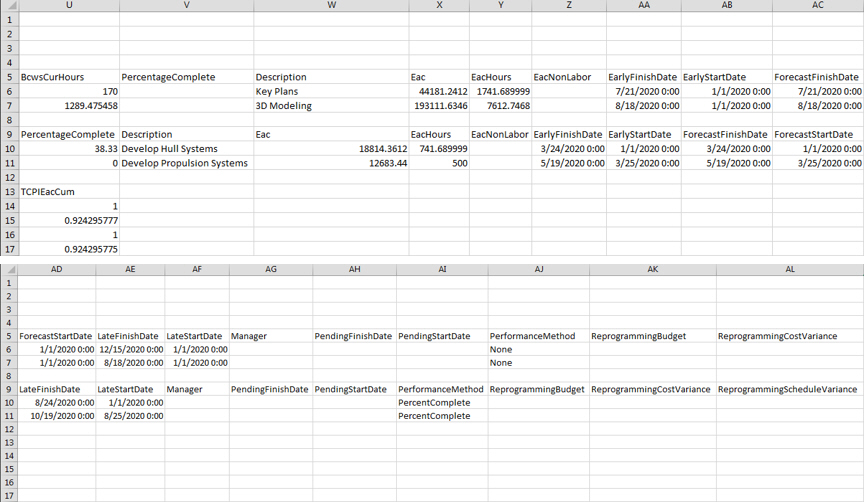Click the 12/15/2020 LateFinishDate cell
The width and height of the screenshot is (864, 502).
coord(130,350)
